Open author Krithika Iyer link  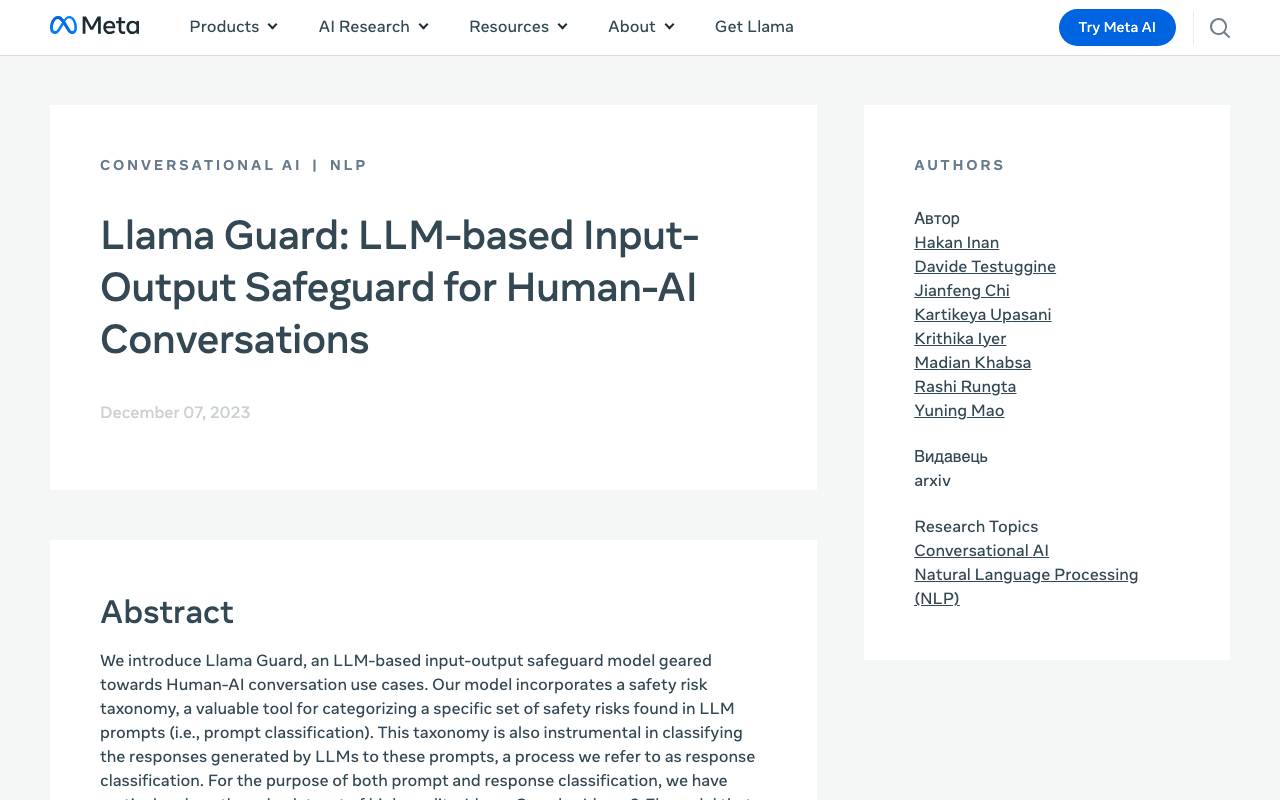click(960, 338)
